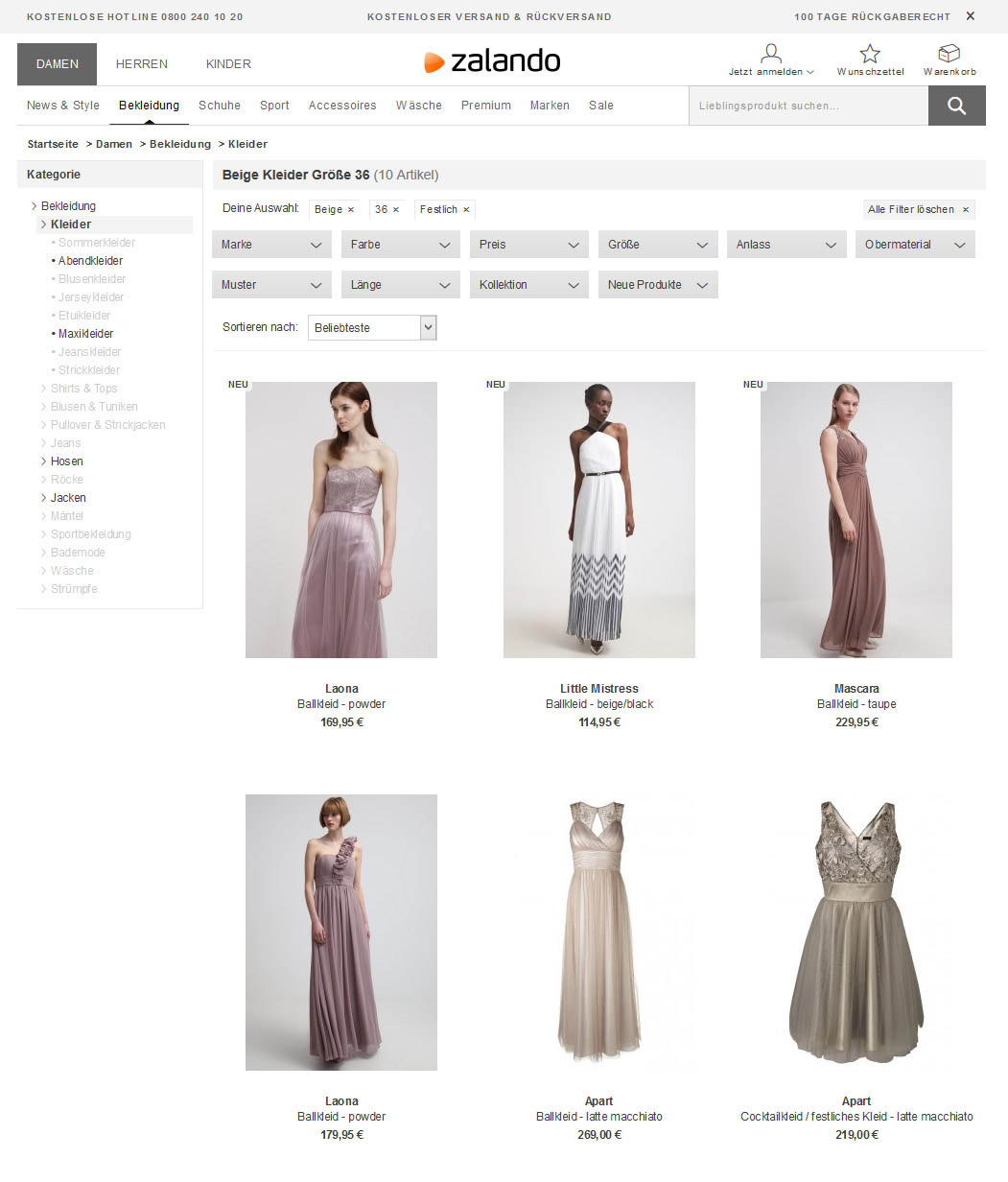Select the Abendkleider subcategory

coord(90,261)
